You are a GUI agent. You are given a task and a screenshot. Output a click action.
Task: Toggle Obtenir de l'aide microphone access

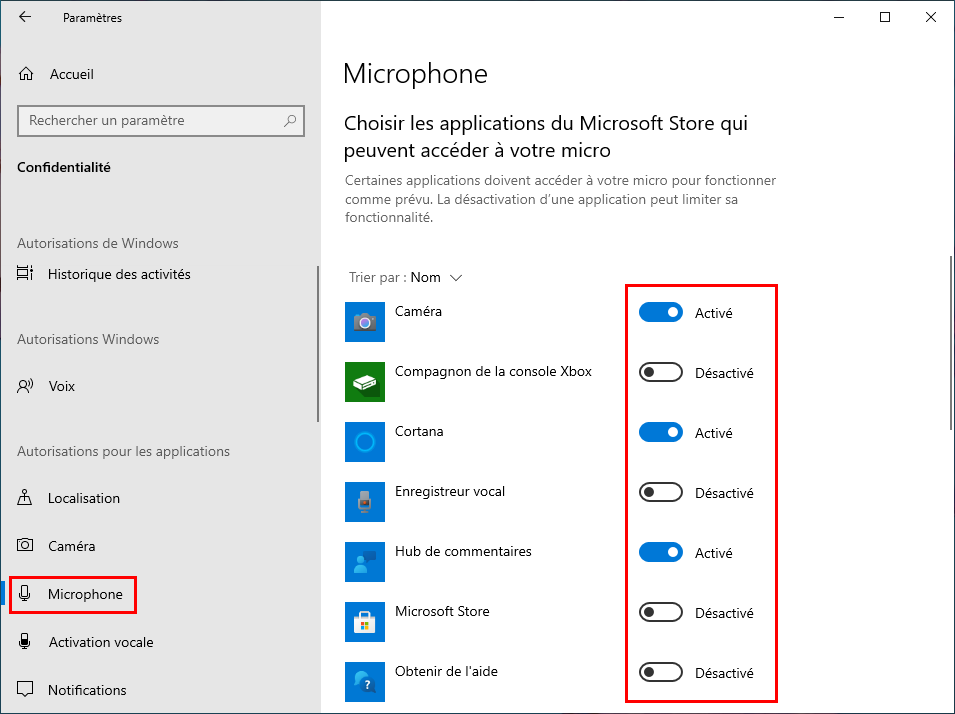pyautogui.click(x=661, y=673)
